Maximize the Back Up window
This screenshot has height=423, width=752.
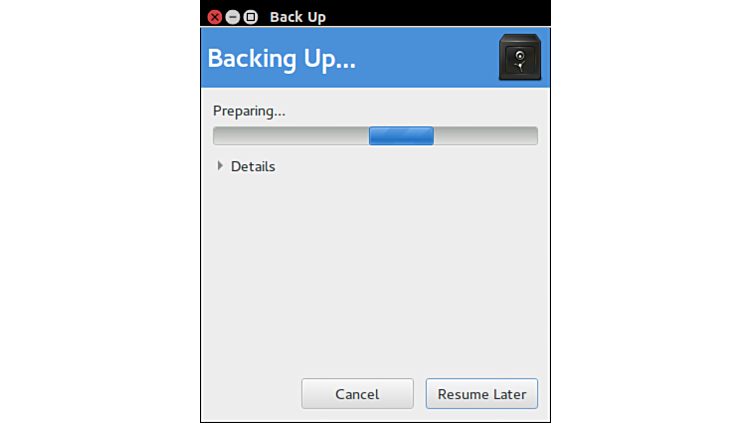coord(250,17)
